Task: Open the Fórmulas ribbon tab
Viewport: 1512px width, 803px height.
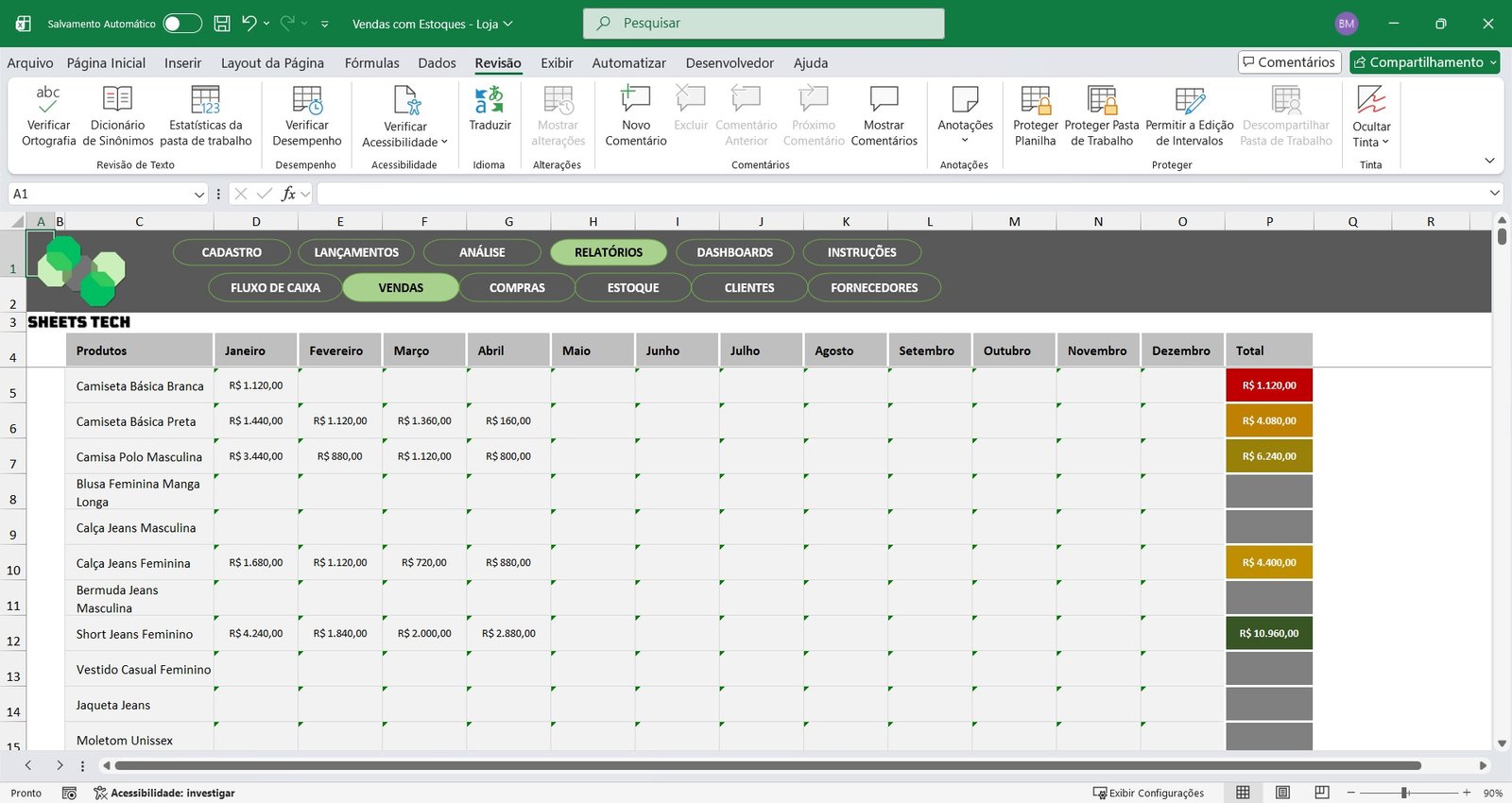Action: pos(371,63)
